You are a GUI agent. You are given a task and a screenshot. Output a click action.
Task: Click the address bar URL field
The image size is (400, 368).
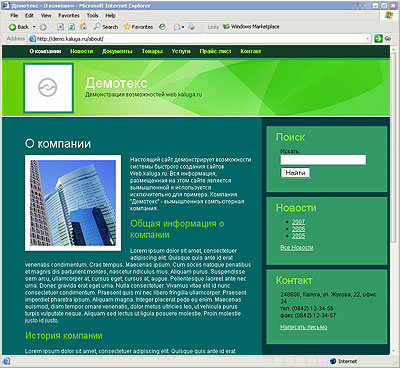(199, 39)
